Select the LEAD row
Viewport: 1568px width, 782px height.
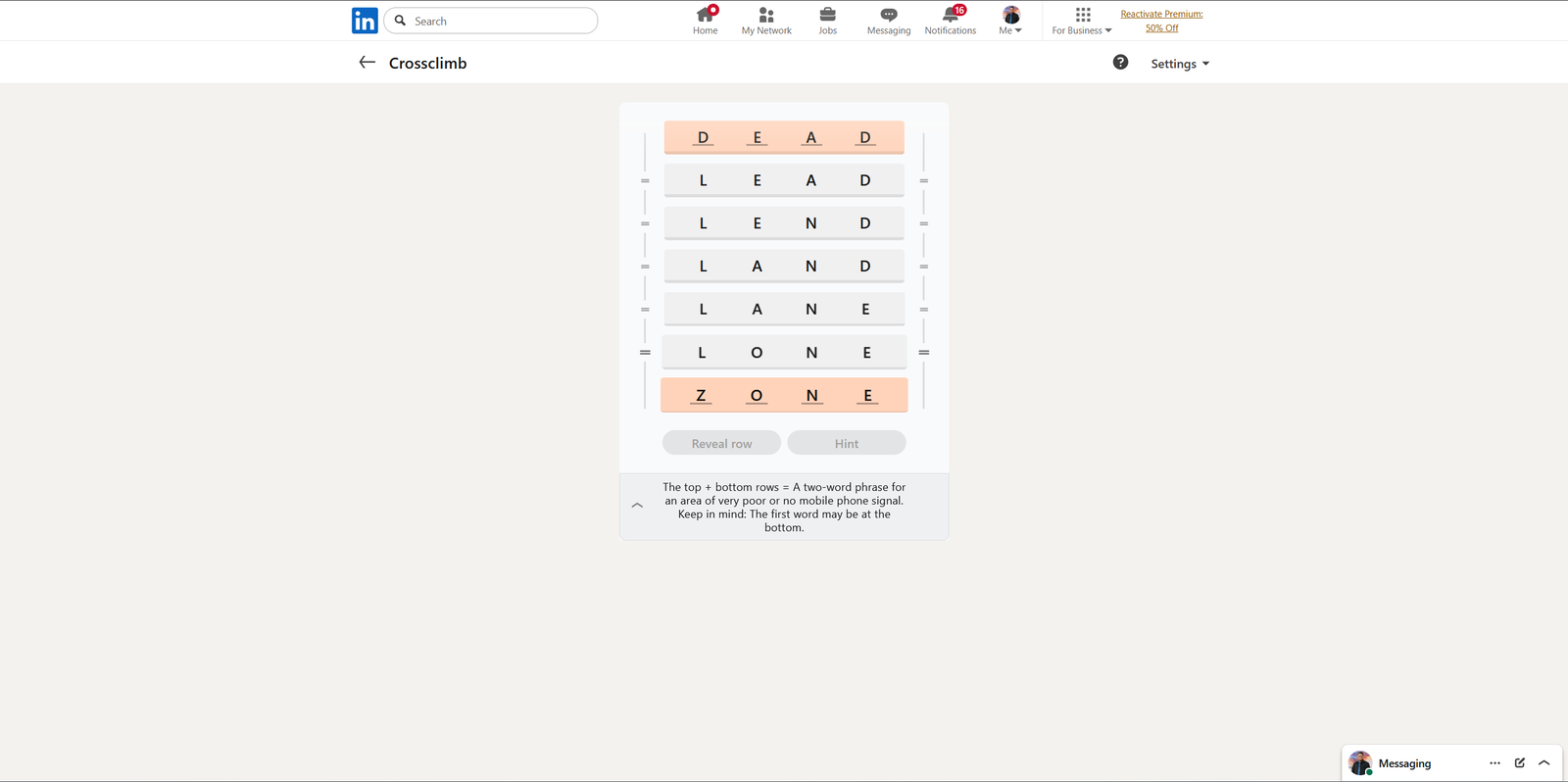tap(784, 180)
